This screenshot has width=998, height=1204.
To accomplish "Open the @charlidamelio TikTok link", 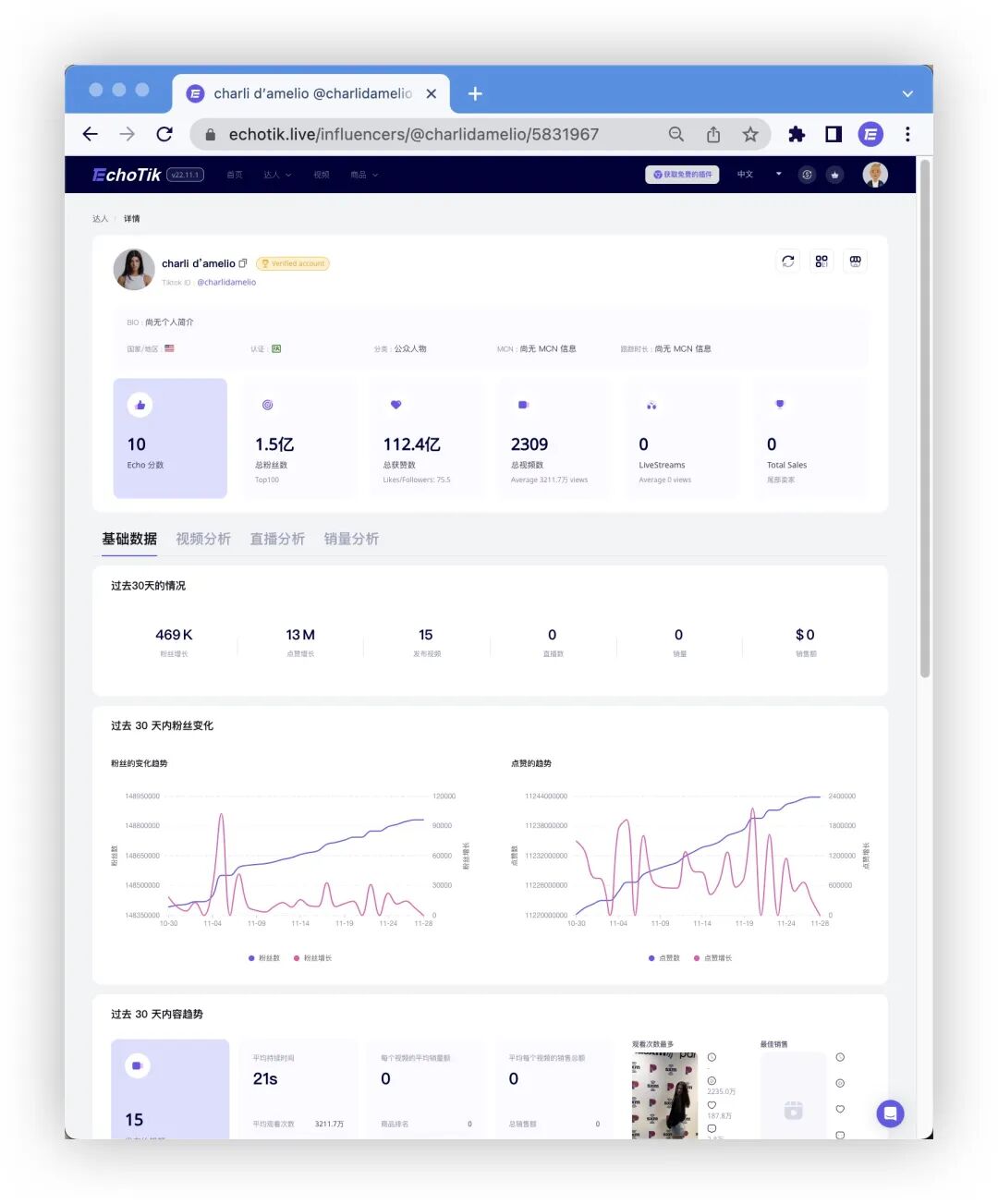I will (x=226, y=283).
